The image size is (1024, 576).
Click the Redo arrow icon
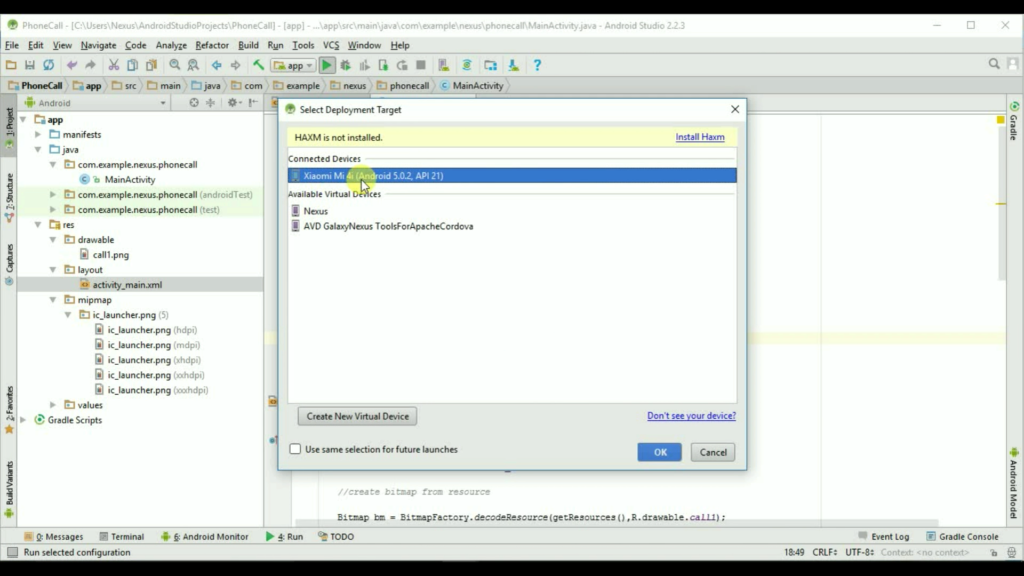pos(90,65)
